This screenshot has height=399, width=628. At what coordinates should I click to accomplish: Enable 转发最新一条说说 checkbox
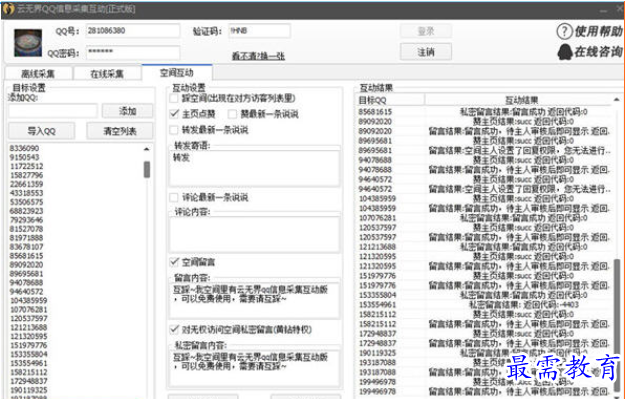coord(174,130)
